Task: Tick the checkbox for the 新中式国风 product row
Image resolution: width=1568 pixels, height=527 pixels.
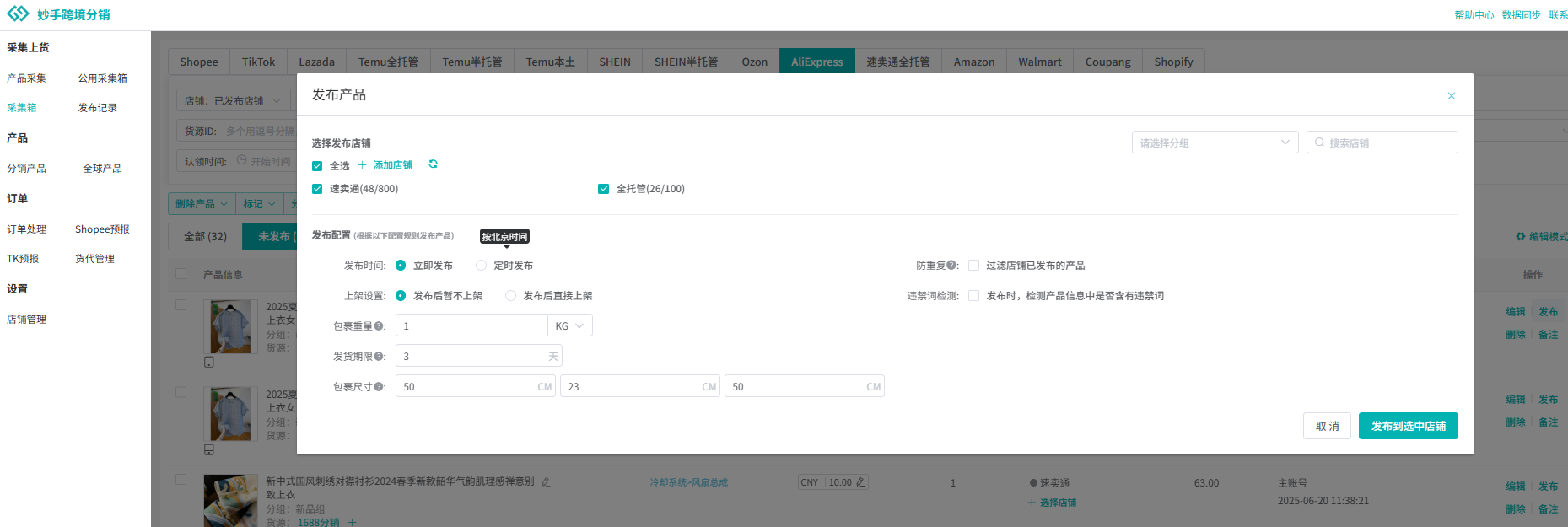Action: [181, 480]
